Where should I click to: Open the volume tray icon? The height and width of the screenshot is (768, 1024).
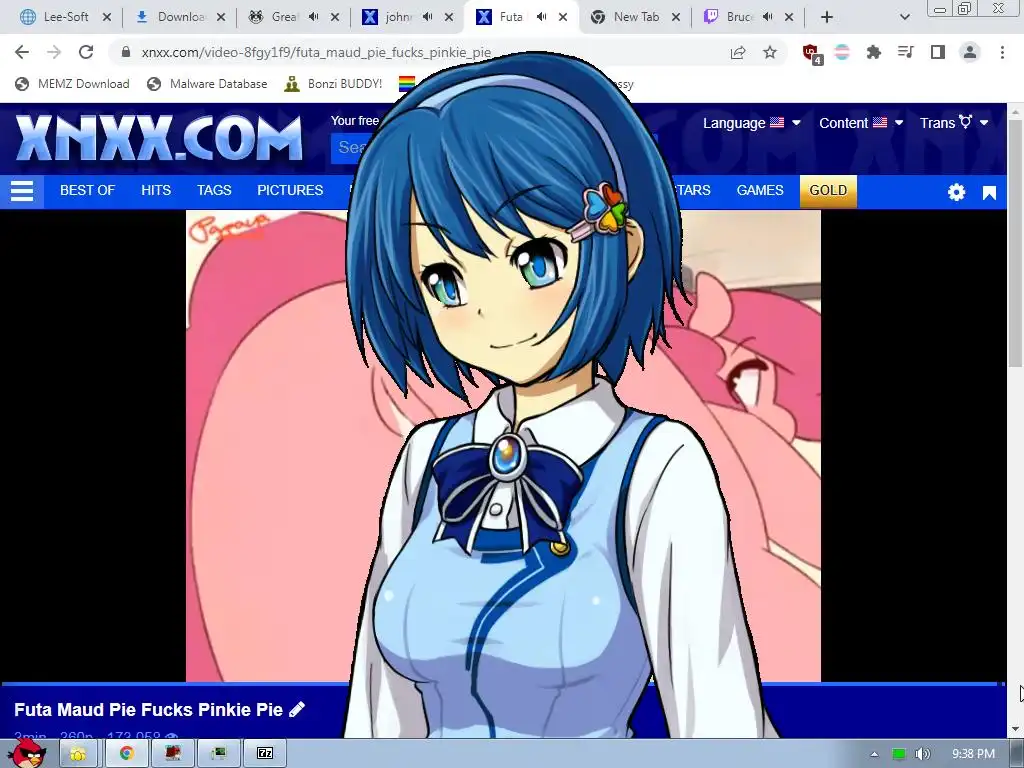(922, 754)
